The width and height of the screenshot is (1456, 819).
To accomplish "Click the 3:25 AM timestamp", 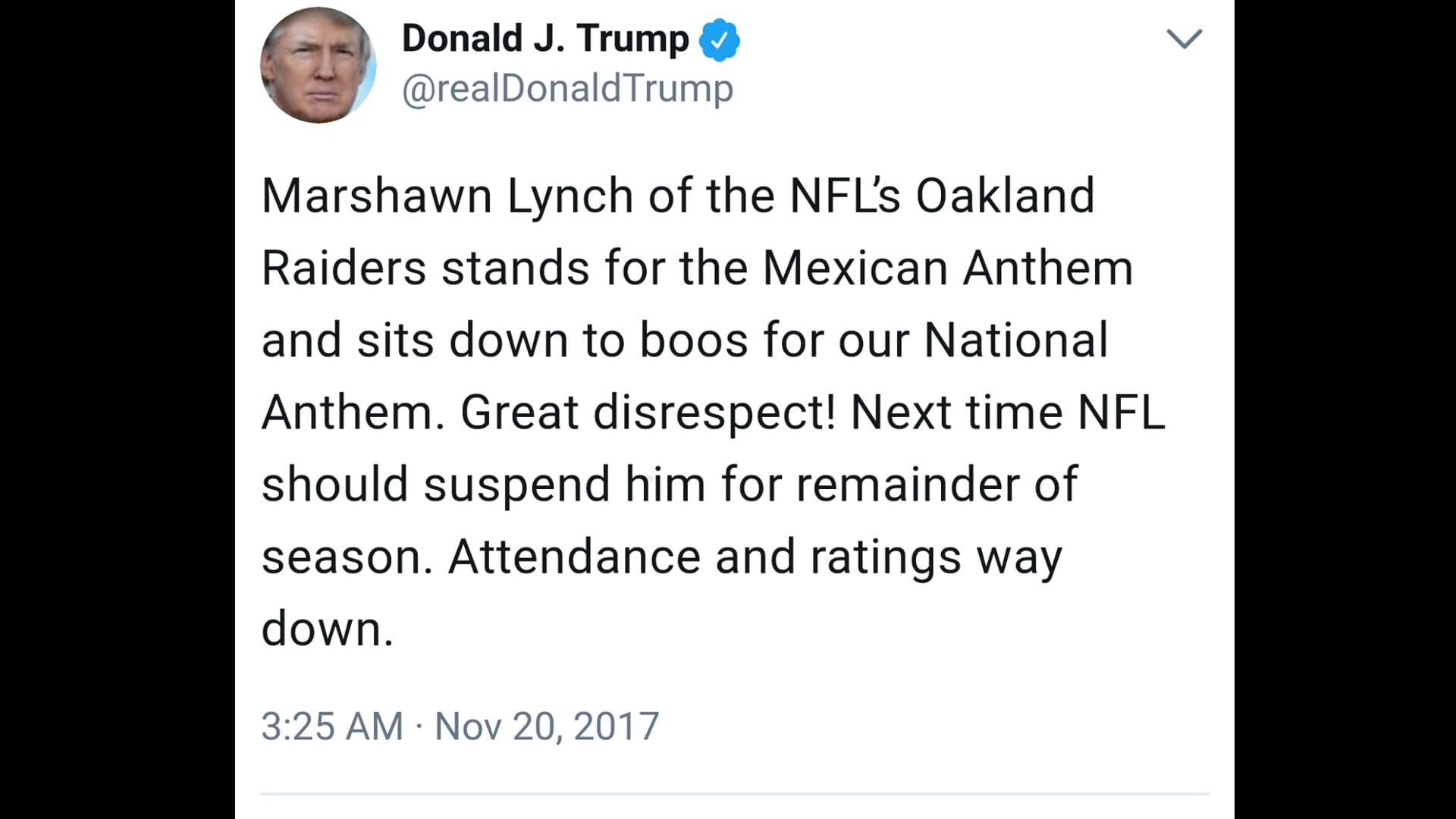I will click(332, 726).
